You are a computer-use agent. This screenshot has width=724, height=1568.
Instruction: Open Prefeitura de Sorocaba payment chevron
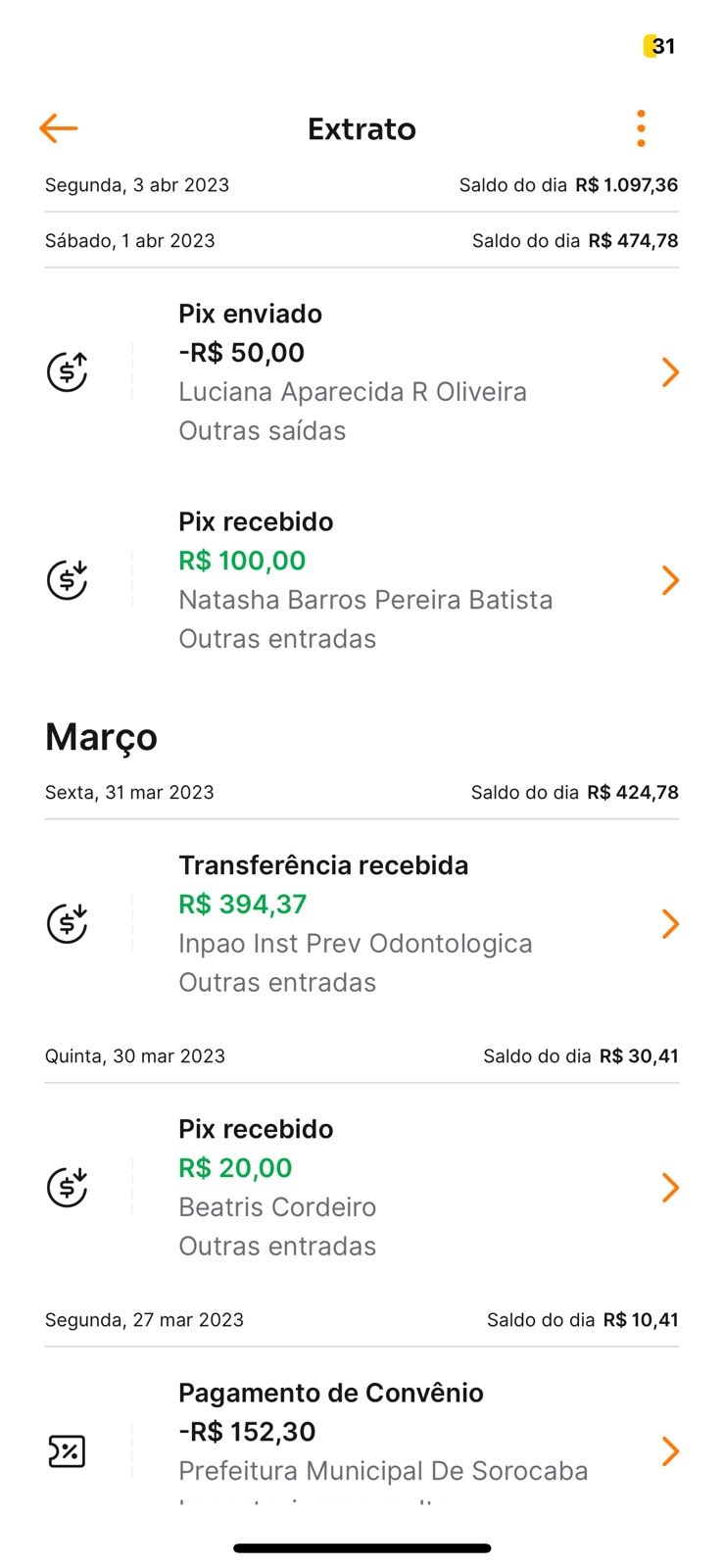[x=670, y=1451]
